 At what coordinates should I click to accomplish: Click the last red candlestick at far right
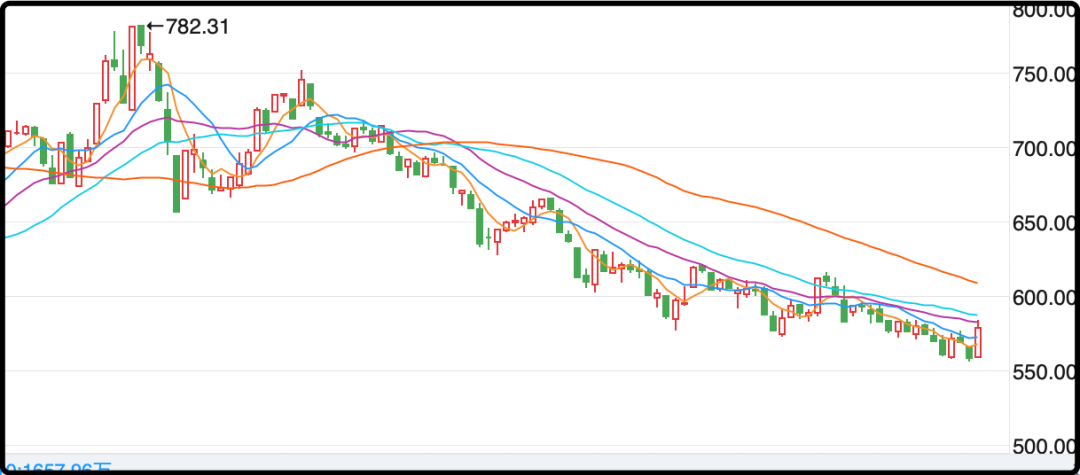point(977,342)
